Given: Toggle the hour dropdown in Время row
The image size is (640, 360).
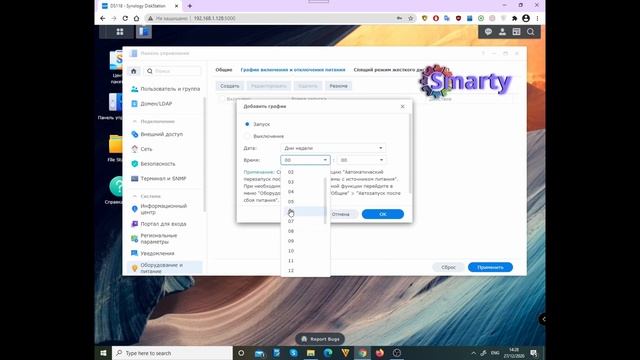Looking at the screenshot, I should pyautogui.click(x=305, y=160).
